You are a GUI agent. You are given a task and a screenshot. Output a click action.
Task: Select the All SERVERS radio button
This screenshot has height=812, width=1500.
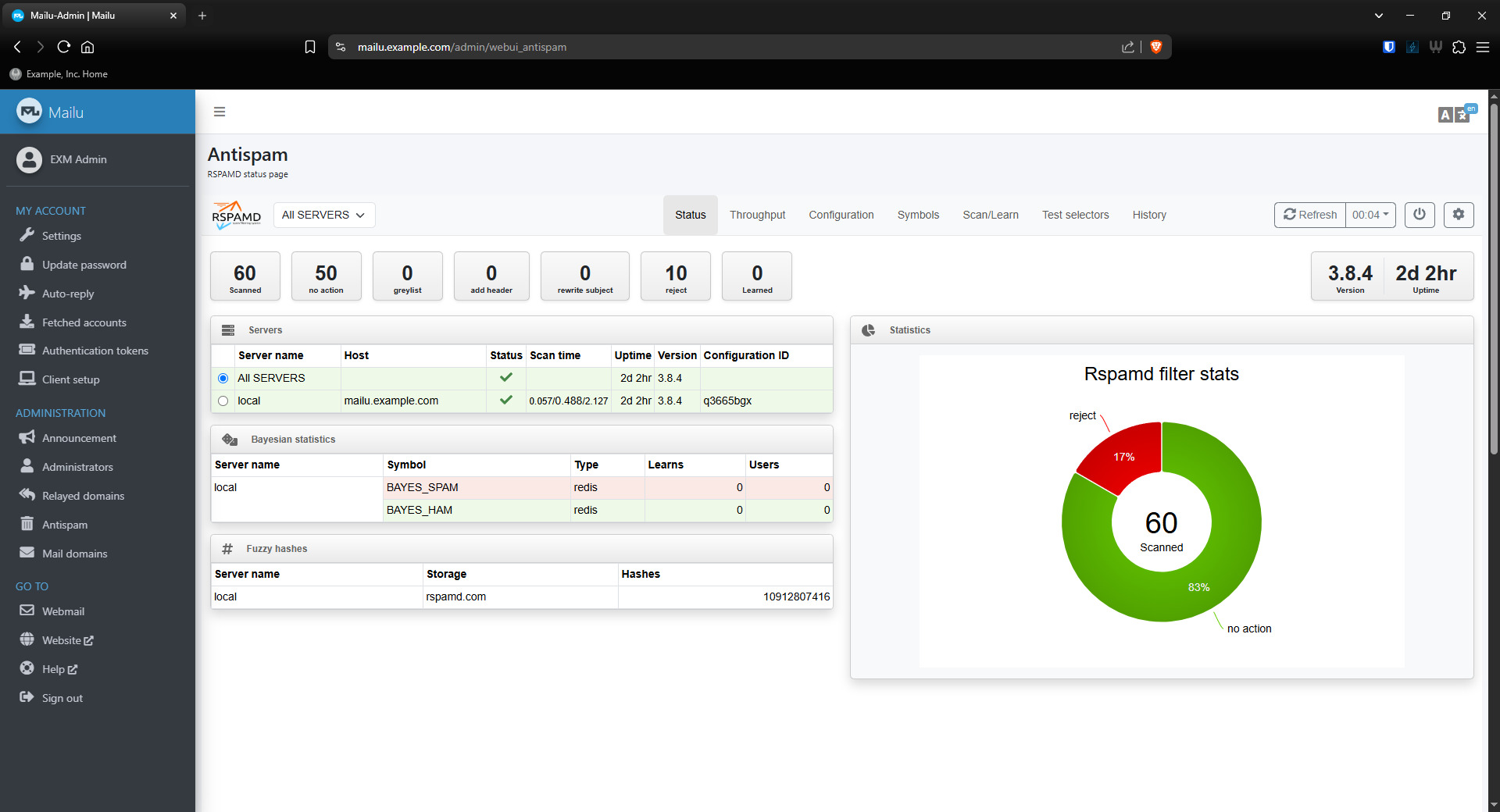(223, 378)
